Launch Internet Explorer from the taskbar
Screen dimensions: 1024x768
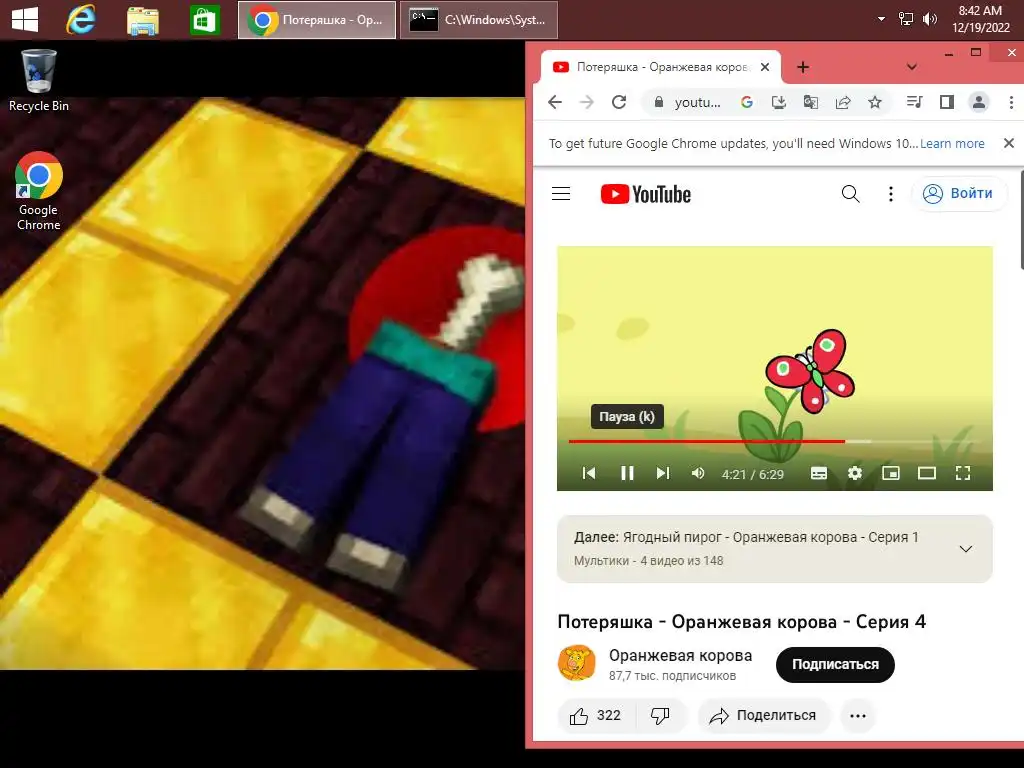click(x=81, y=20)
